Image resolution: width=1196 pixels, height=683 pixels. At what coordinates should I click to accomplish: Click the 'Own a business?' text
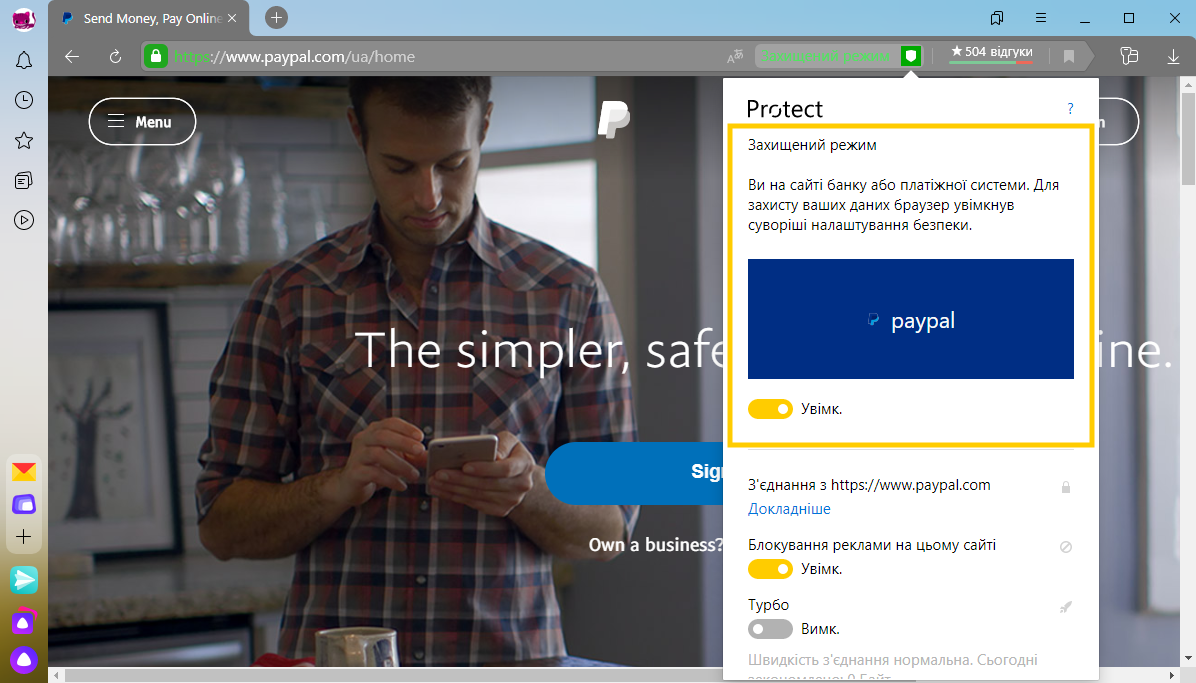tap(655, 545)
